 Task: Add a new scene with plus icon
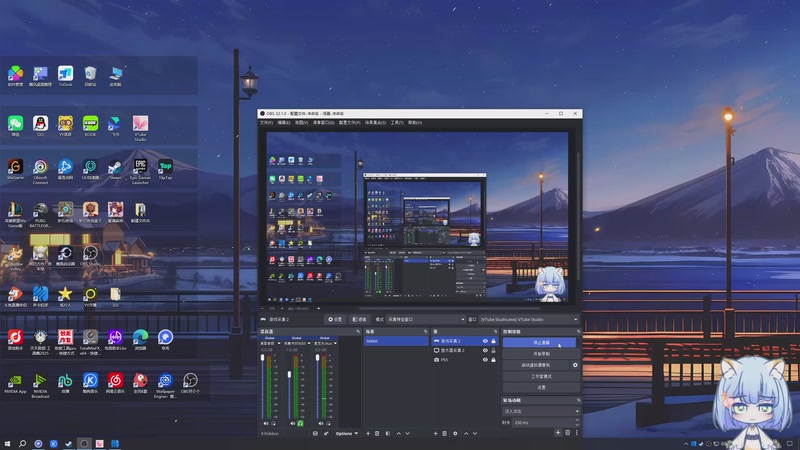[x=368, y=433]
